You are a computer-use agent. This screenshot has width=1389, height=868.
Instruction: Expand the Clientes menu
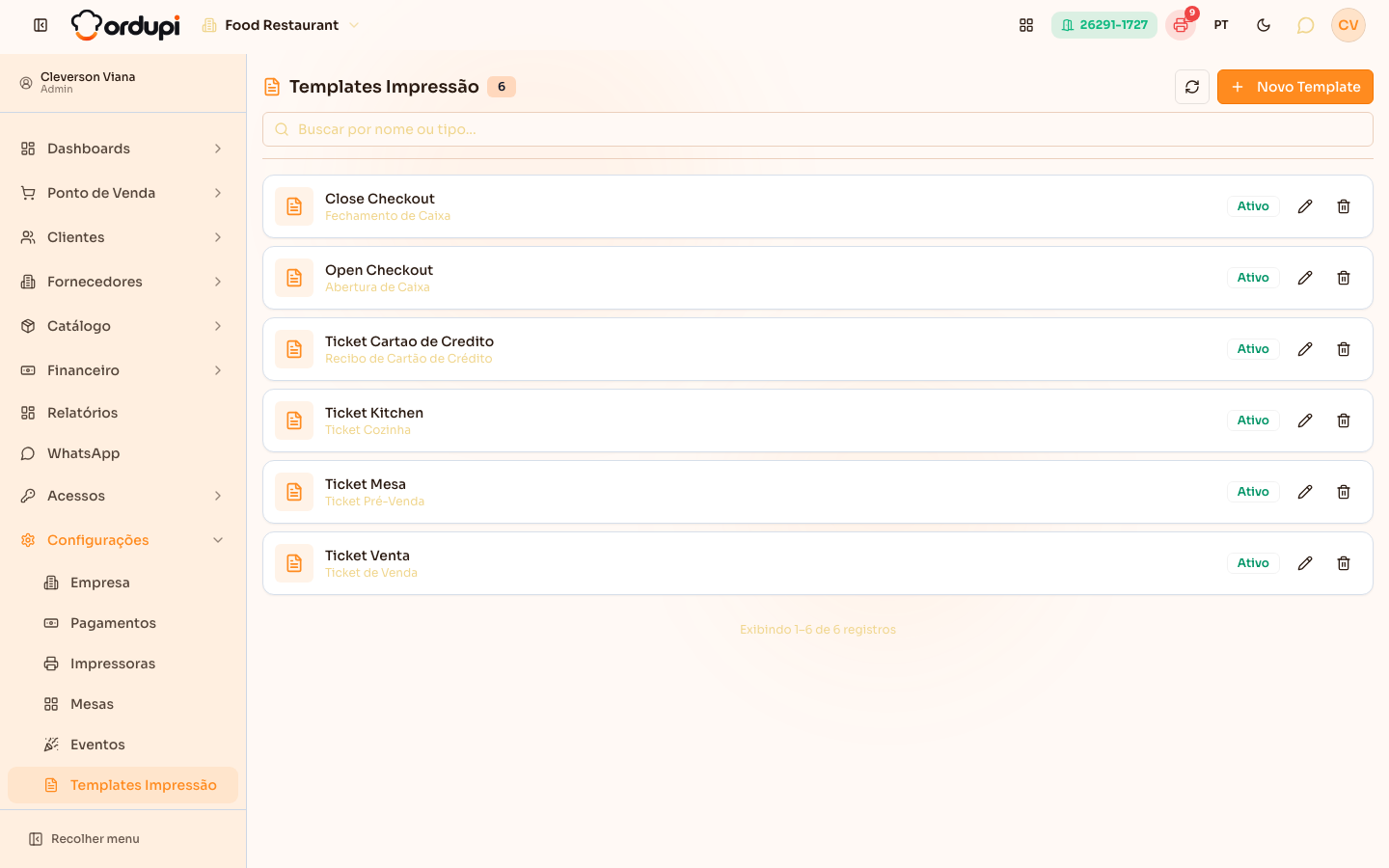point(123,237)
